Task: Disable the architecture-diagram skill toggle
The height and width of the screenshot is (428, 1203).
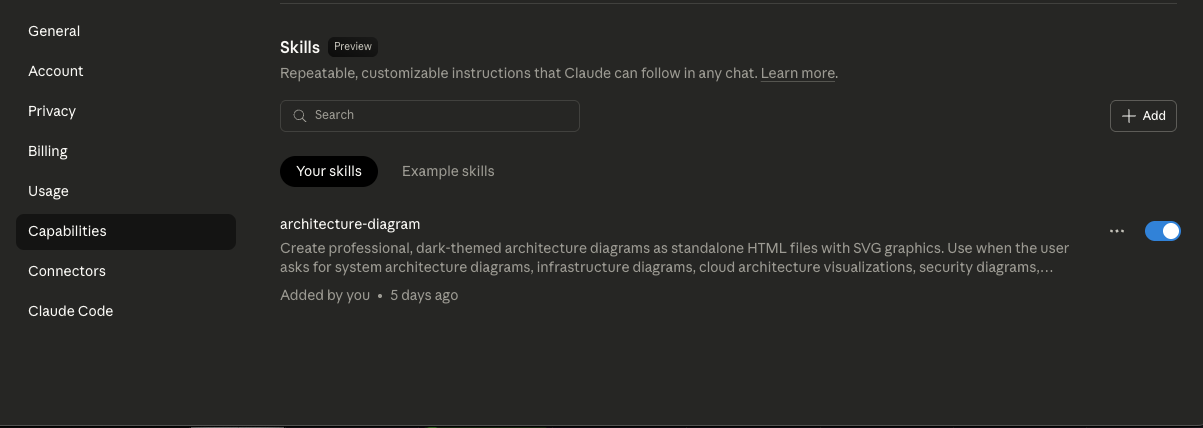Action: coord(1162,231)
